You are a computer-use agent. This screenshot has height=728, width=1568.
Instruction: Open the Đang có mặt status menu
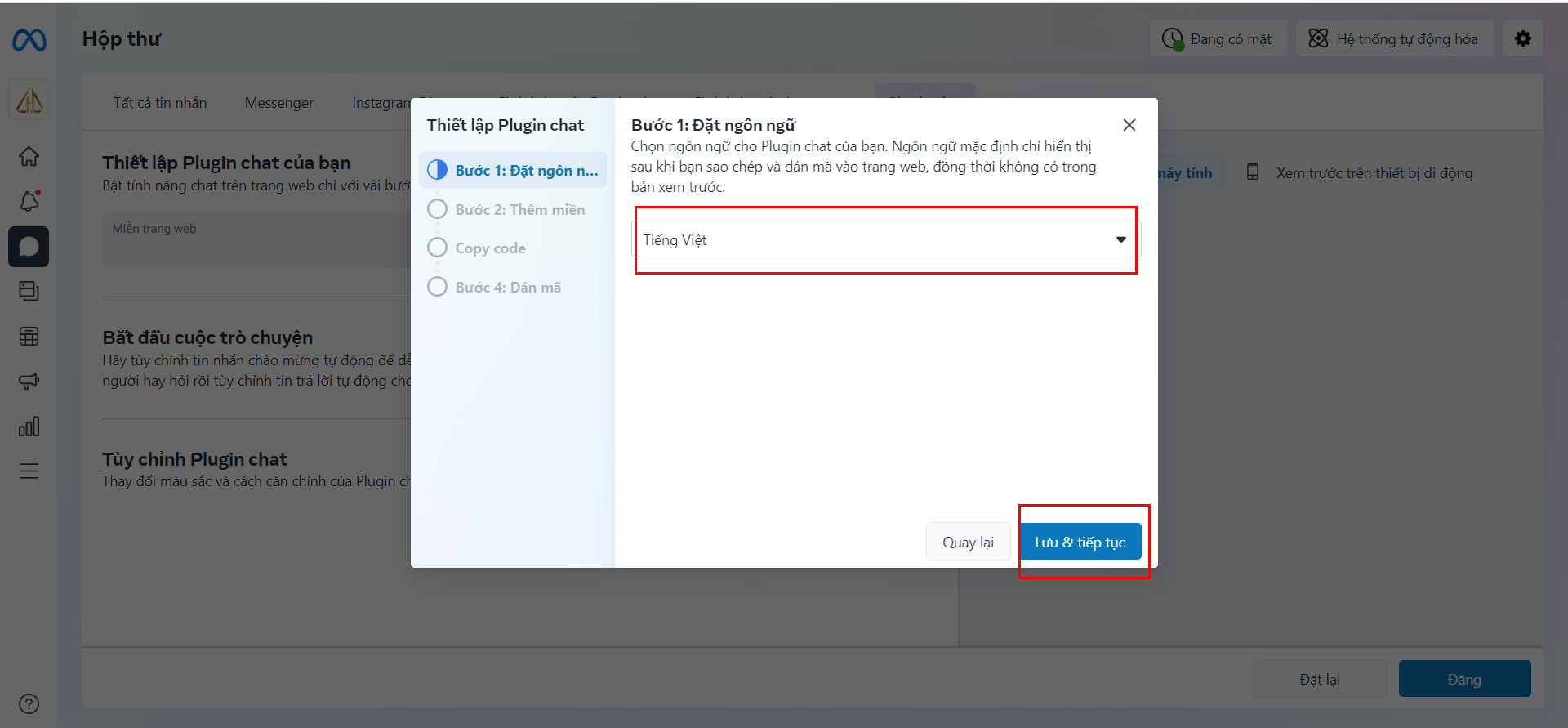pyautogui.click(x=1218, y=39)
